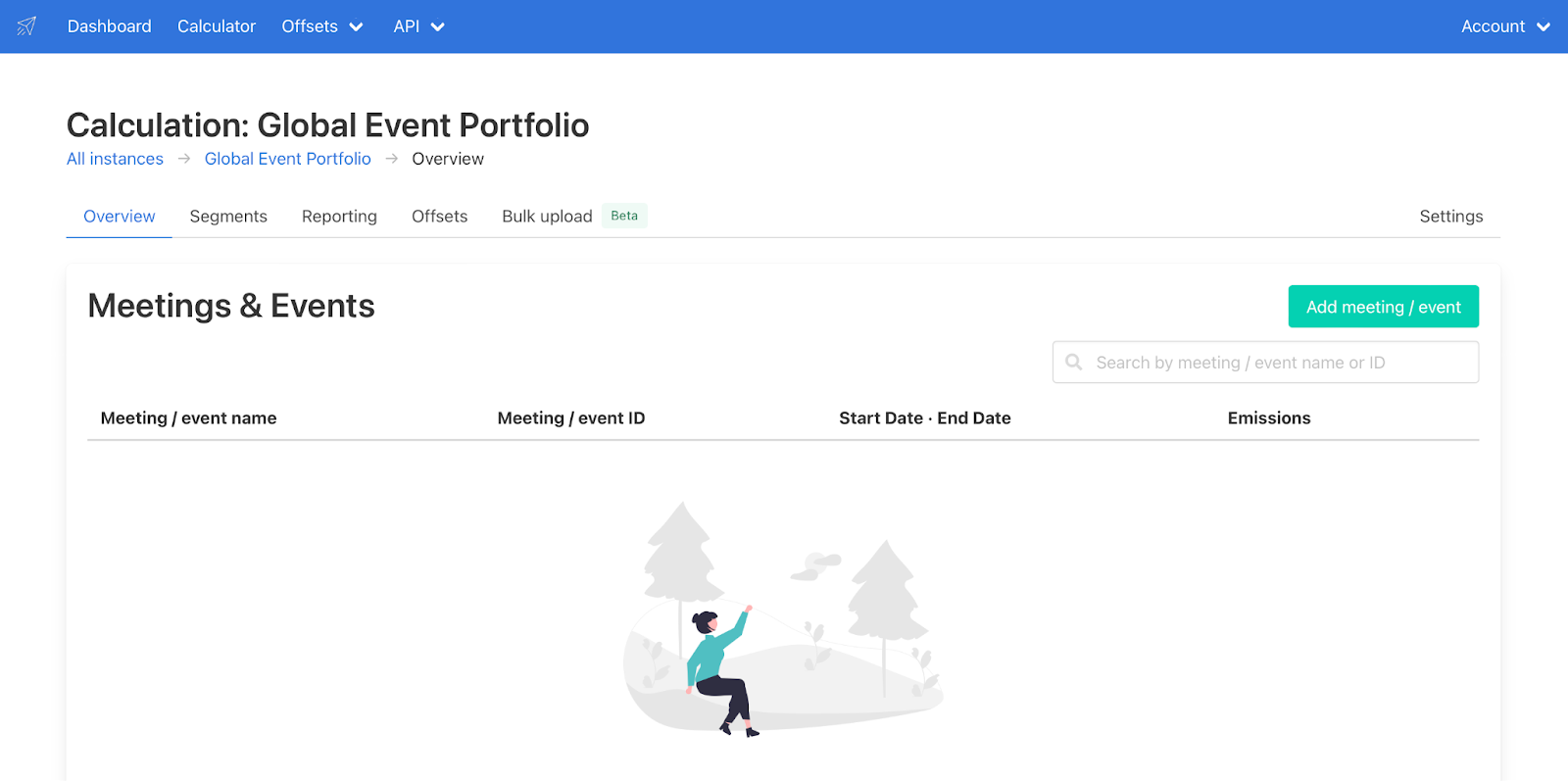1568x782 pixels.
Task: Click Global Event Portfolio breadcrumb link
Action: 287,159
